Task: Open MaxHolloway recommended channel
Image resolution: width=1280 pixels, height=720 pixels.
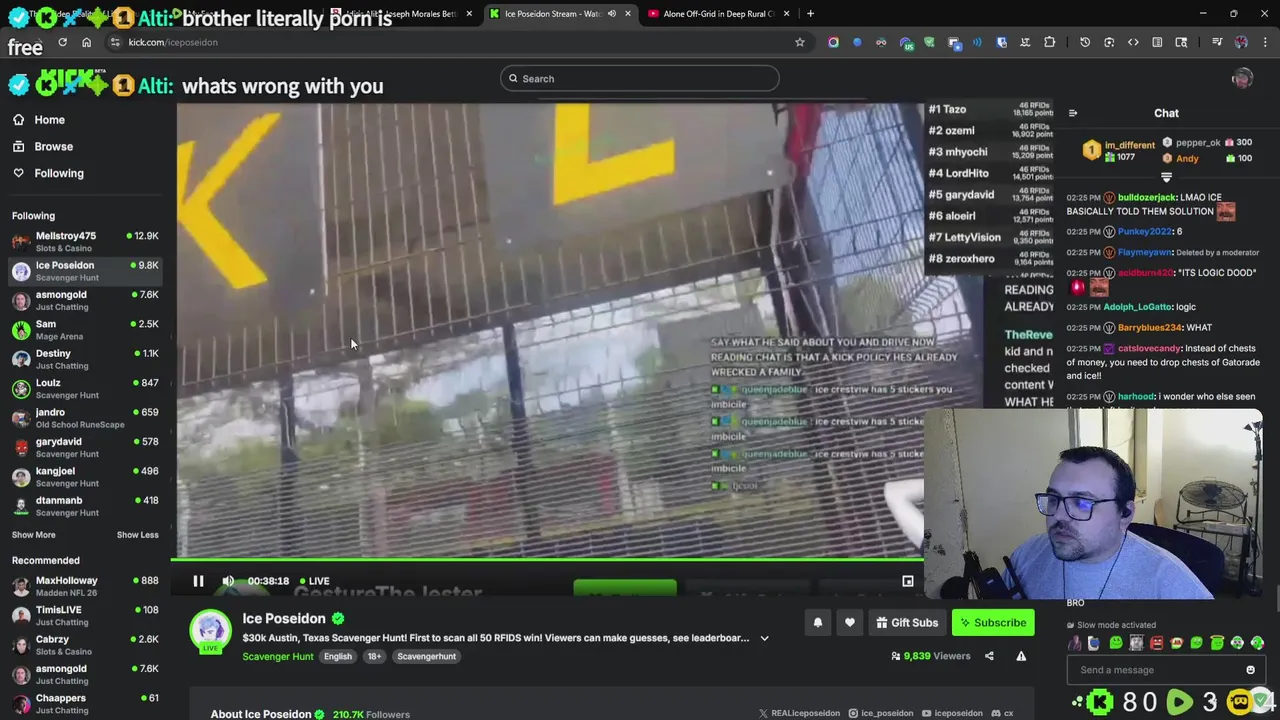Action: pos(85,586)
